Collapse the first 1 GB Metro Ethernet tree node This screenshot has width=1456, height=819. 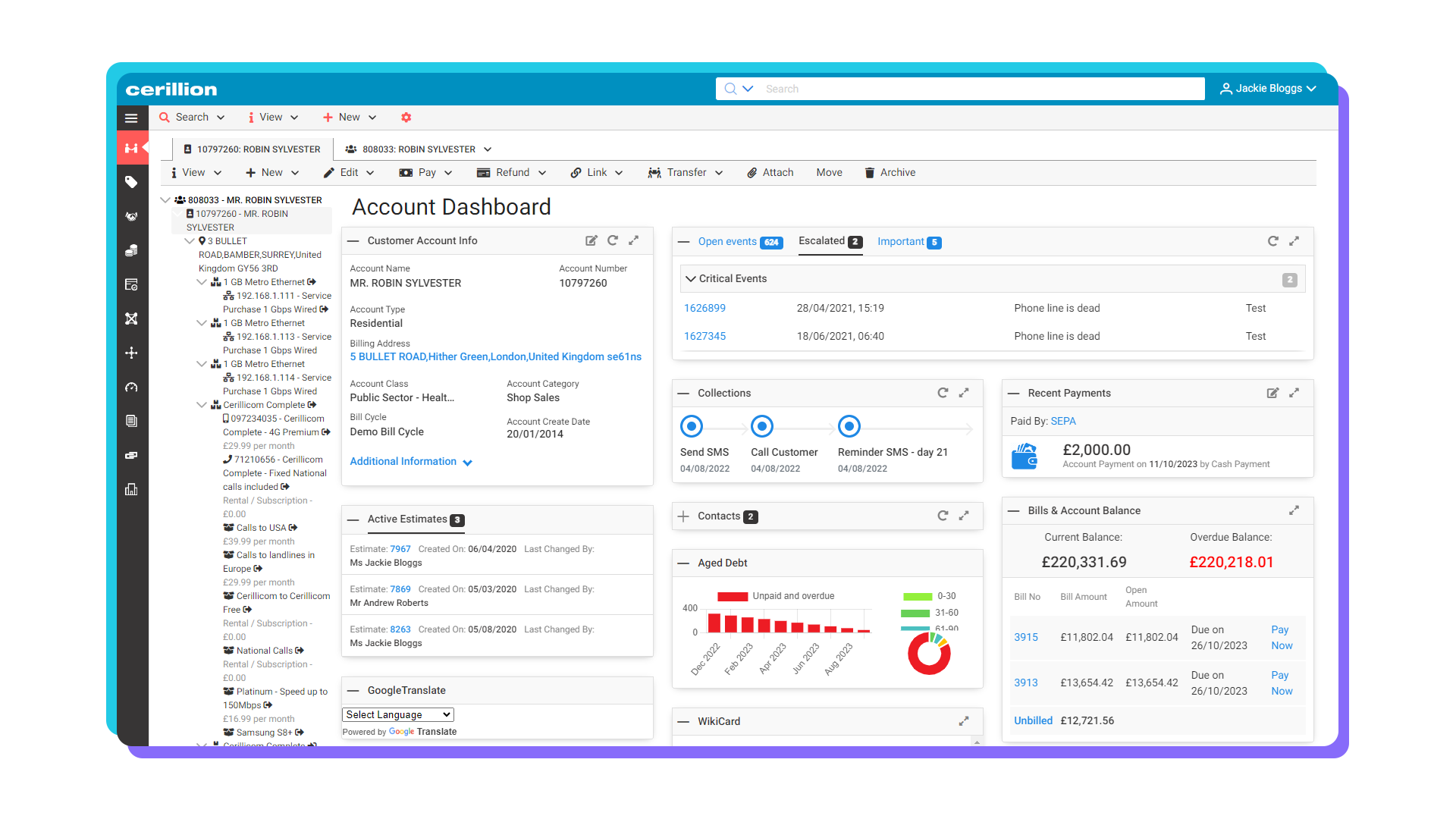click(x=202, y=281)
